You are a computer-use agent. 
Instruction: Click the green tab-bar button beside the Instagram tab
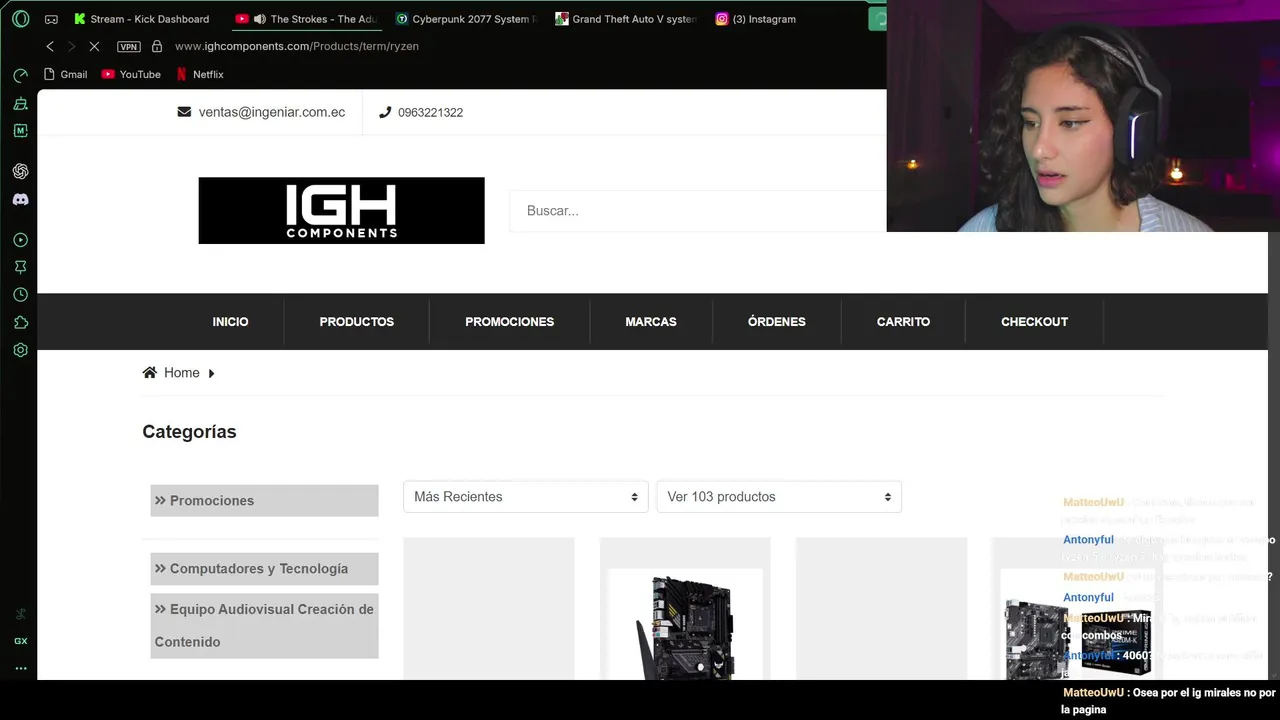[878, 19]
